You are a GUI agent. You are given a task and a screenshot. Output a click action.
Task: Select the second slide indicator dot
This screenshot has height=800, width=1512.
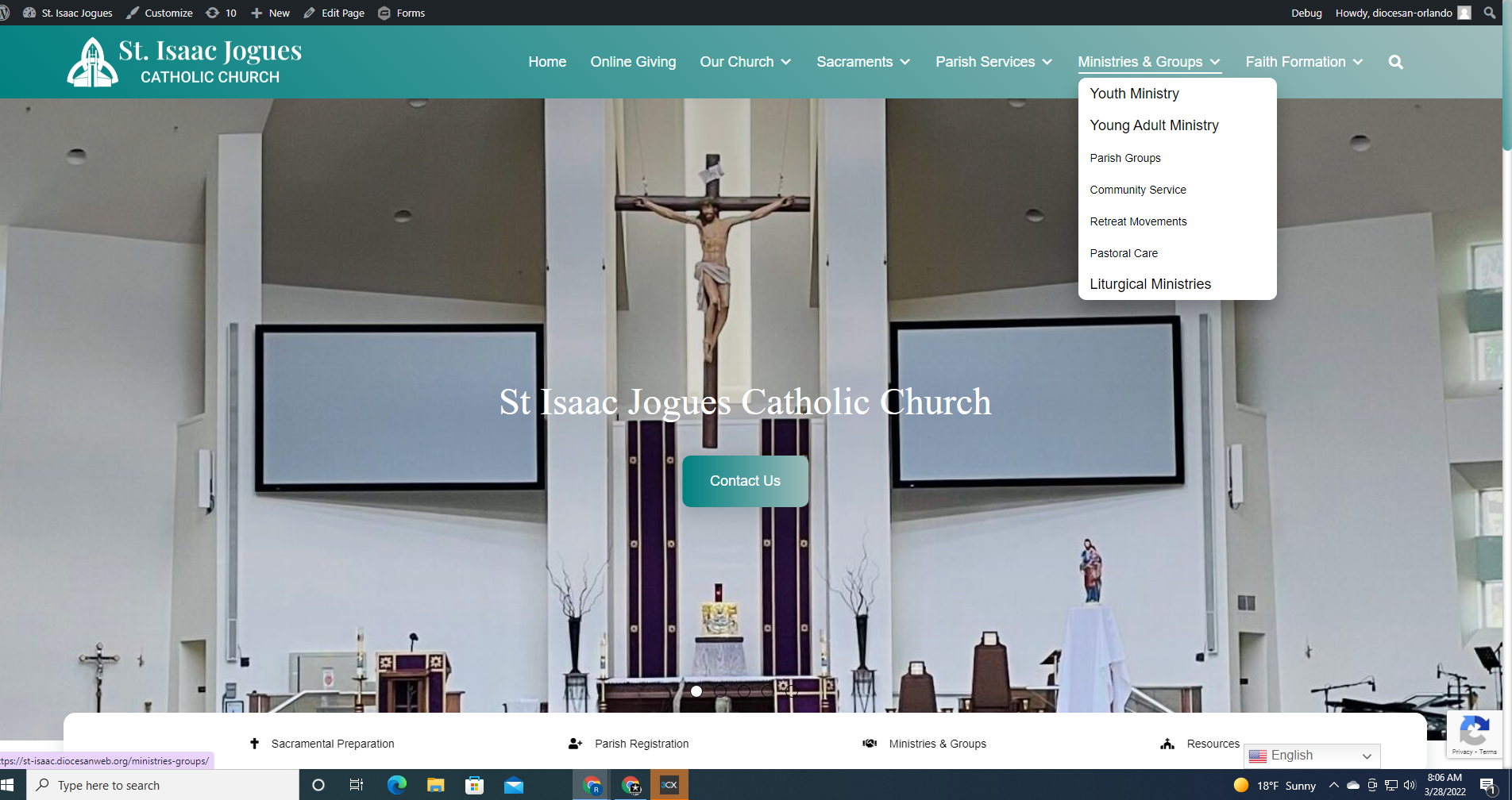(720, 691)
